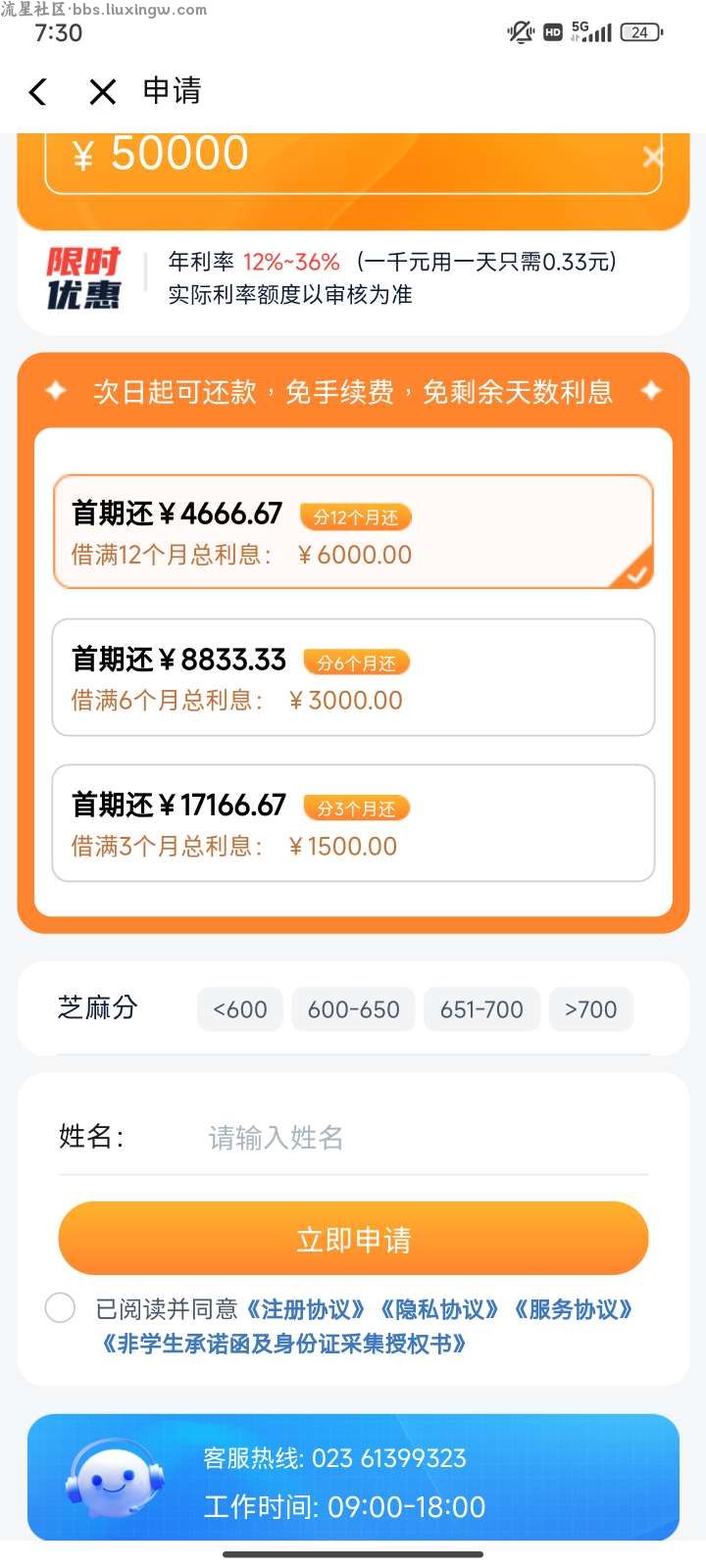This screenshot has width=706, height=1568.
Task: Open the 《隐私协议》 link
Action: pyautogui.click(x=439, y=1309)
